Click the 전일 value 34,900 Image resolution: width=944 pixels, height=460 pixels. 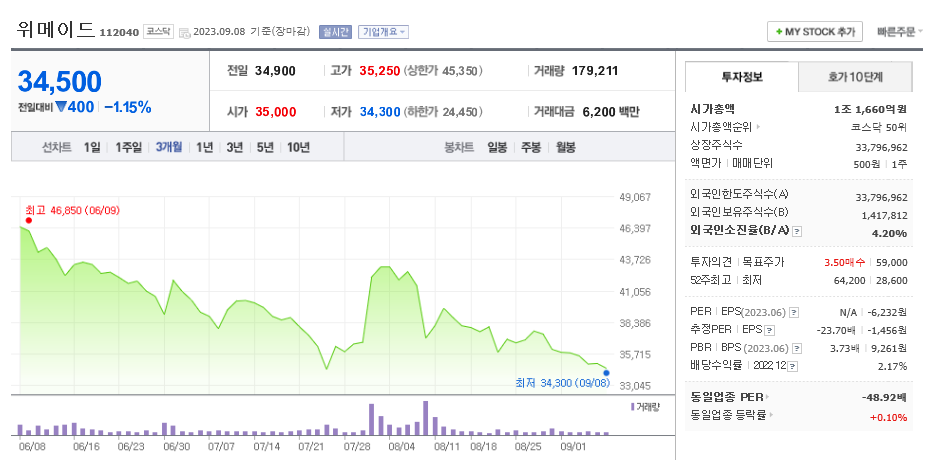276,71
